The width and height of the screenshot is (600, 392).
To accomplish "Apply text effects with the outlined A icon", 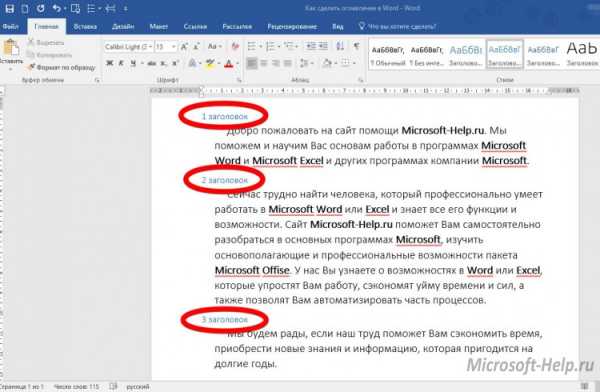I will click(x=192, y=63).
